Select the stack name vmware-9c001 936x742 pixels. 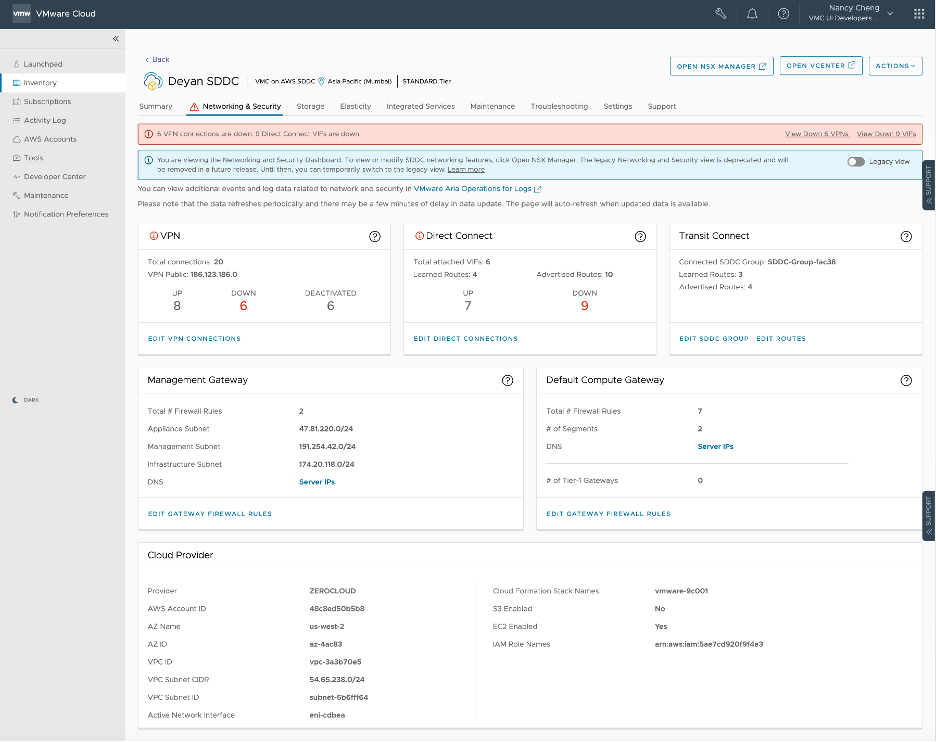point(681,591)
